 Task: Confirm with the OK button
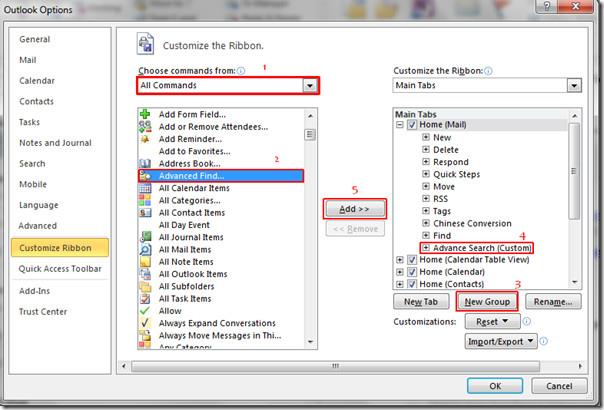(x=495, y=386)
